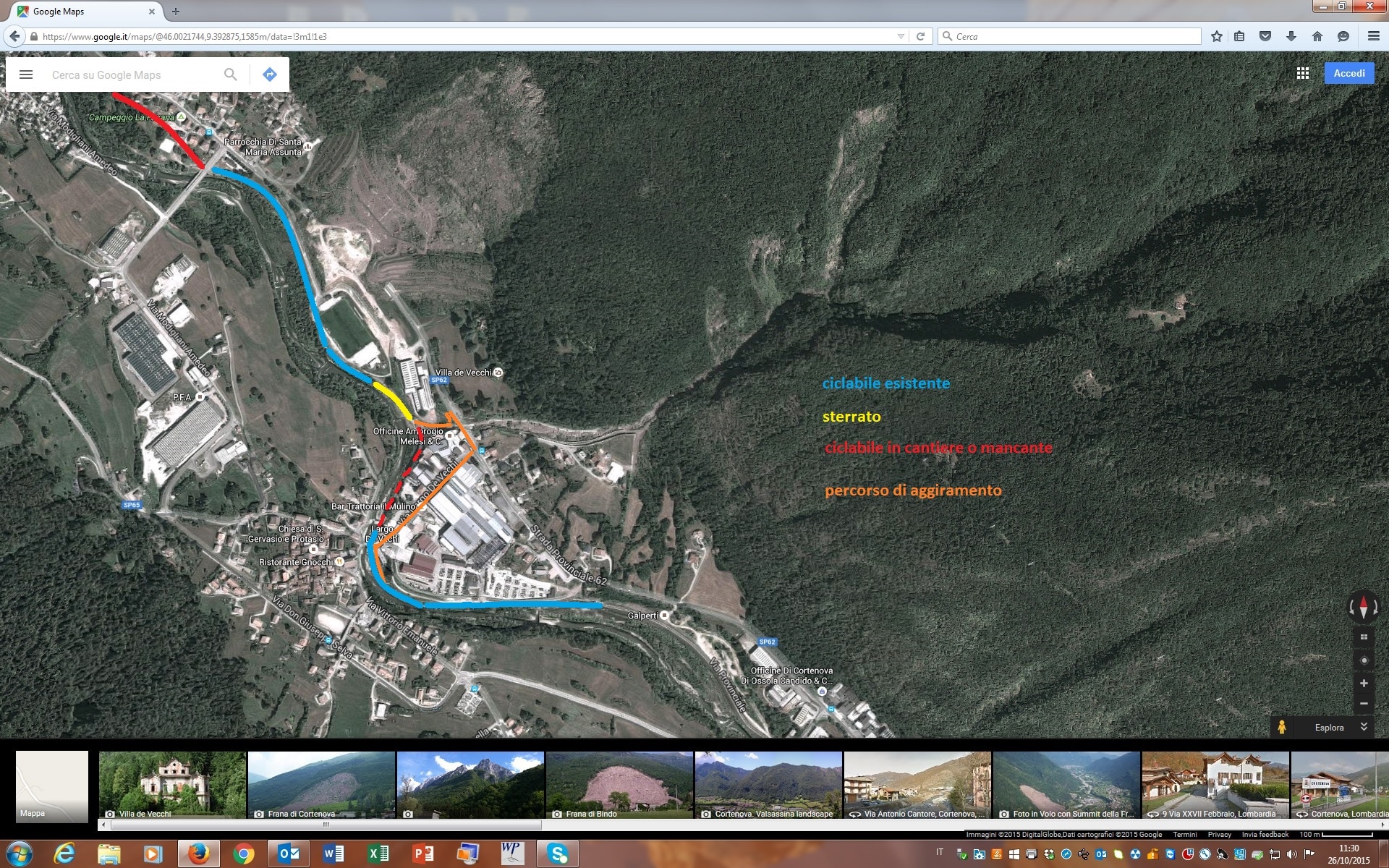Image resolution: width=1389 pixels, height=868 pixels.
Task: Click the Google Maps directions icon
Action: [270, 75]
